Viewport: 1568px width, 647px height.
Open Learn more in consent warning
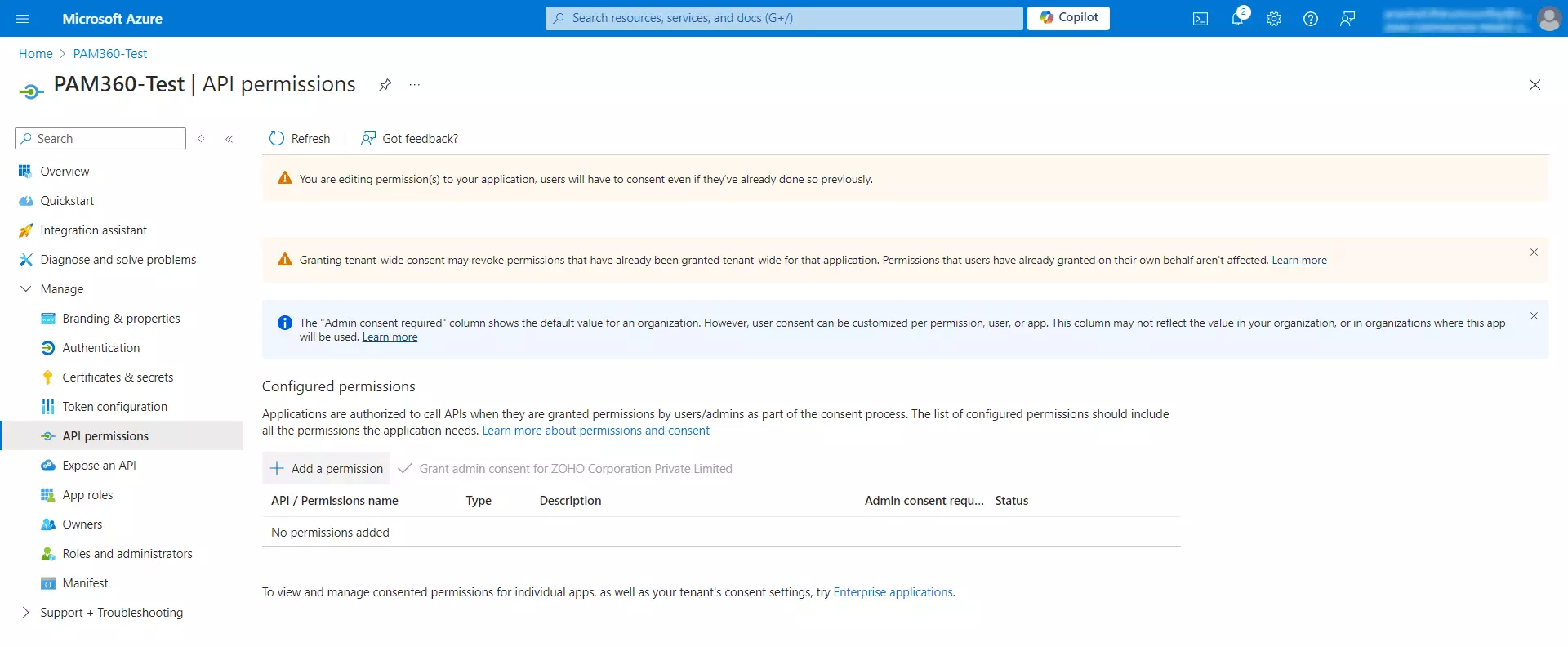(1298, 261)
